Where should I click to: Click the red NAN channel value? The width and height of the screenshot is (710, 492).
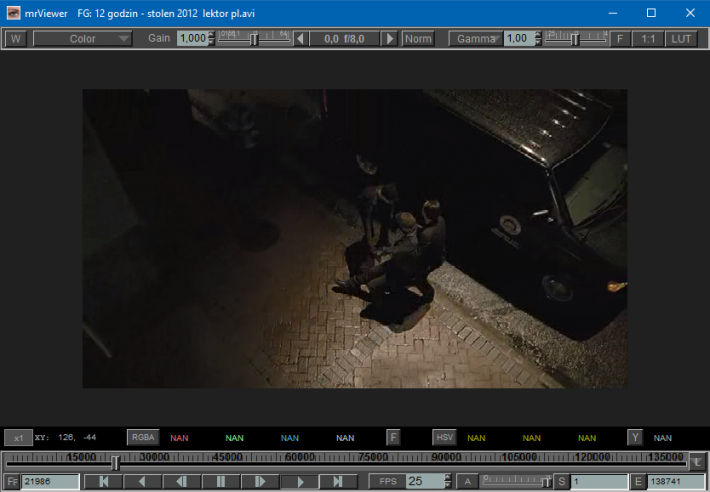[179, 438]
